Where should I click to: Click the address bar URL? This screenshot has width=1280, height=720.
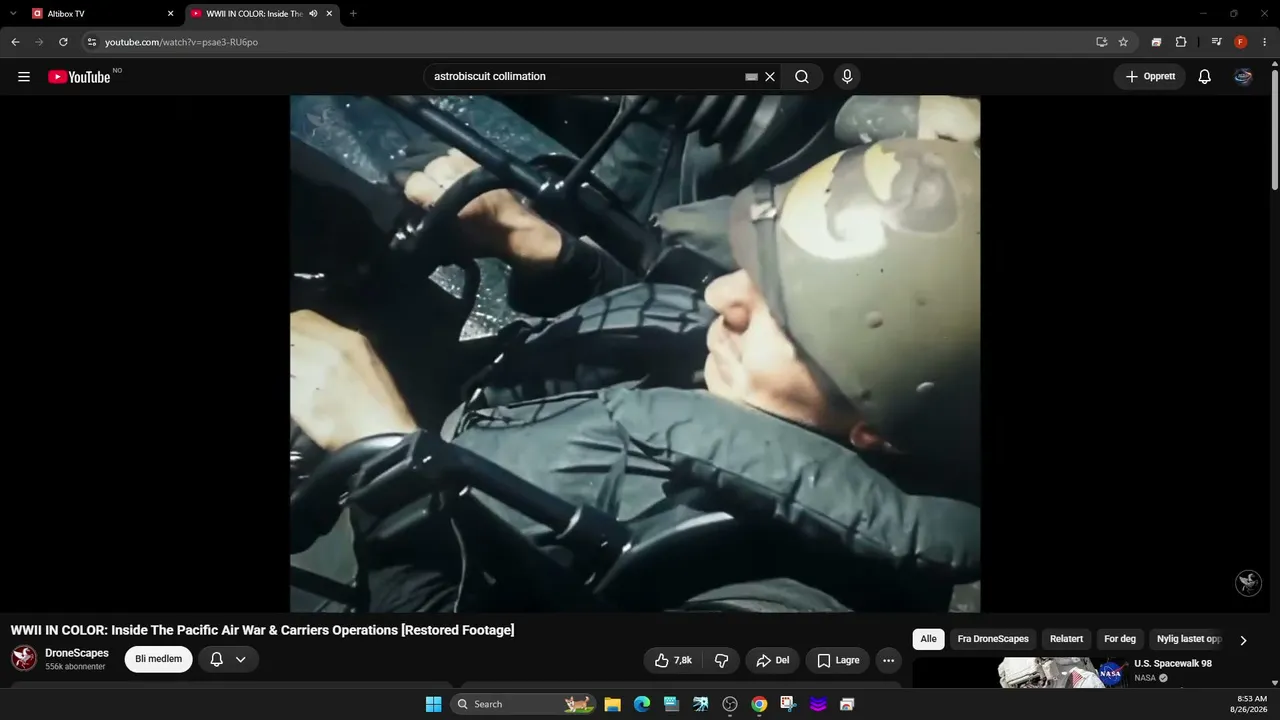pos(181,42)
